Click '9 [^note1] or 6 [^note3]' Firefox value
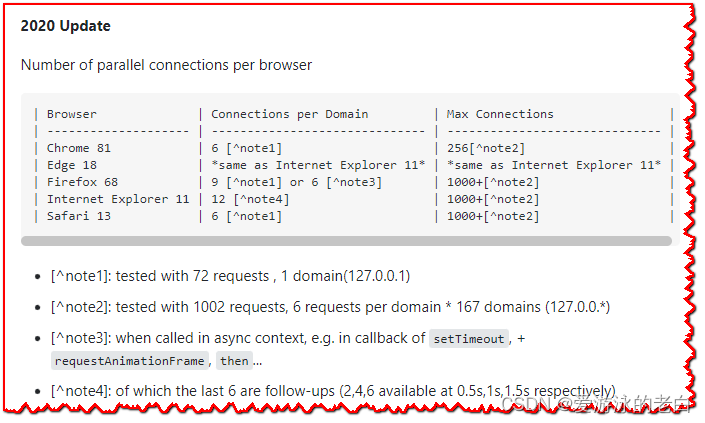The width and height of the screenshot is (705, 423). [296, 182]
